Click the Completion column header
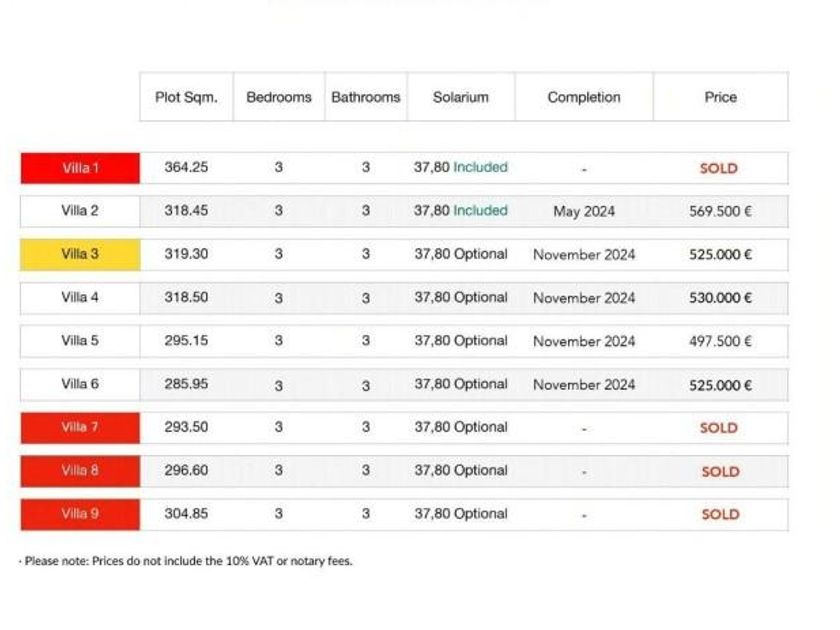Image resolution: width=840 pixels, height=630 pixels. tap(584, 97)
